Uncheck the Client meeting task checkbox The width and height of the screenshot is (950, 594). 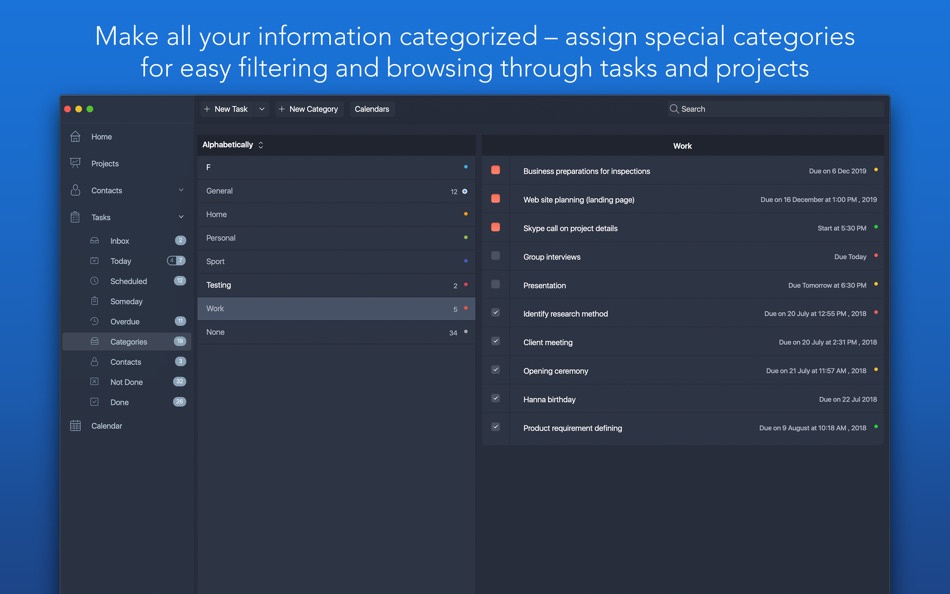pyautogui.click(x=496, y=342)
